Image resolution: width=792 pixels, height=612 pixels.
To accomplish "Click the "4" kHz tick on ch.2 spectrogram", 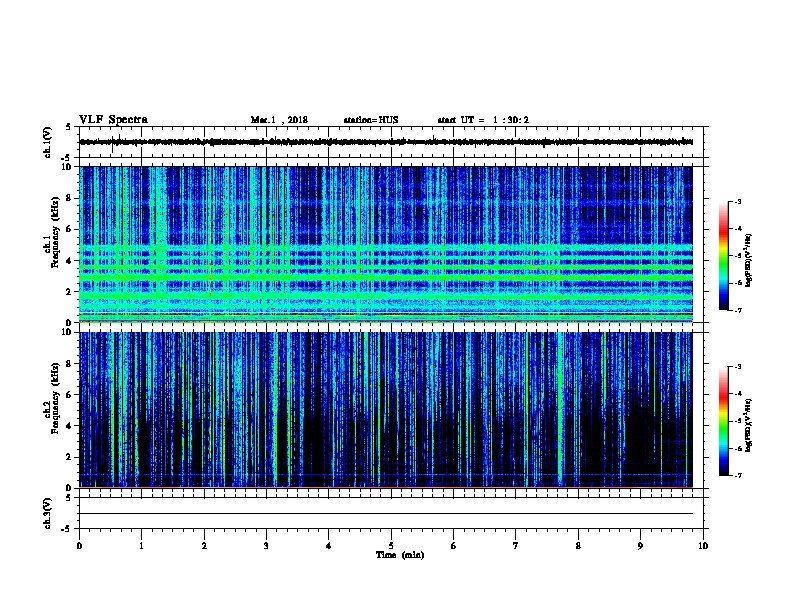I will pos(70,426).
